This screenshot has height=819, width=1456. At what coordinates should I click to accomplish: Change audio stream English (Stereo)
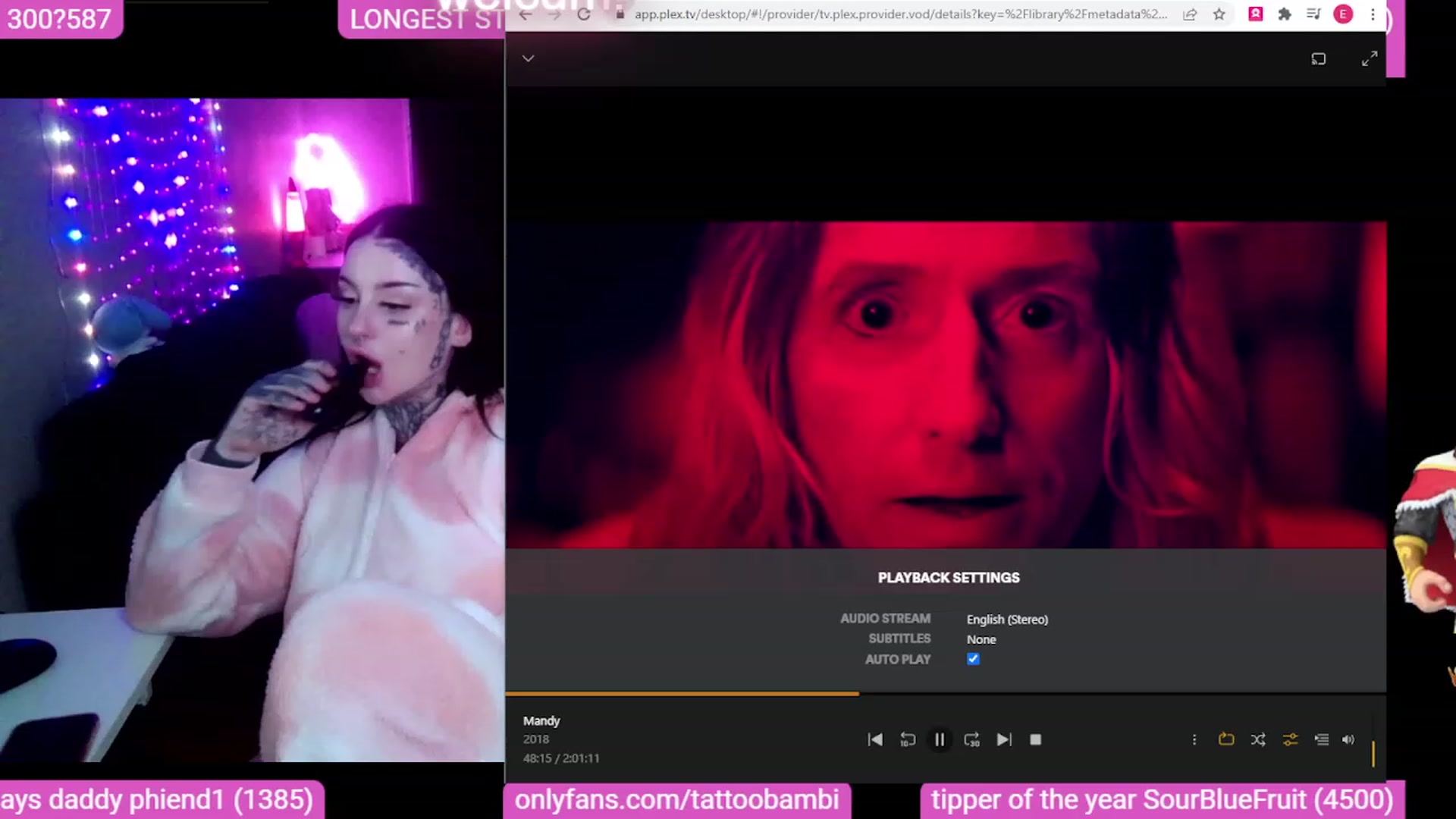[x=1007, y=620]
